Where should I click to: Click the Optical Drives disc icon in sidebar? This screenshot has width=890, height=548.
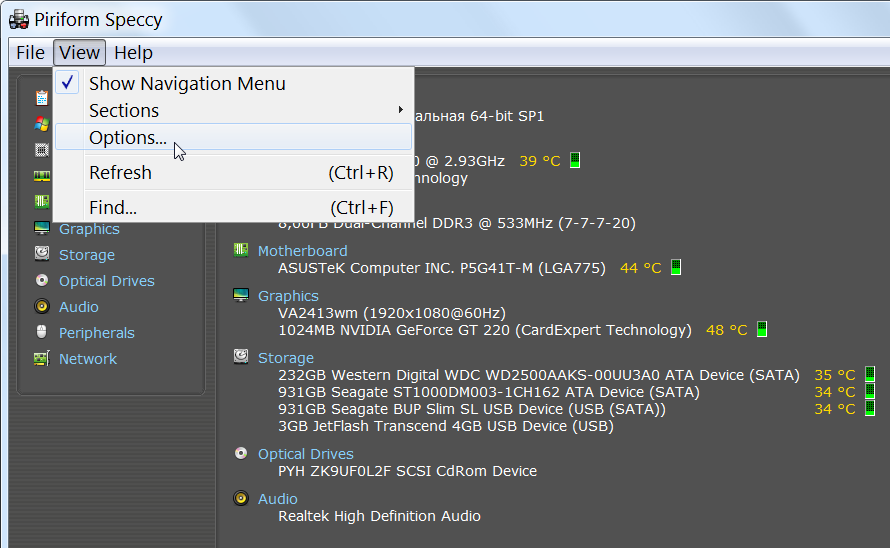pyautogui.click(x=42, y=280)
